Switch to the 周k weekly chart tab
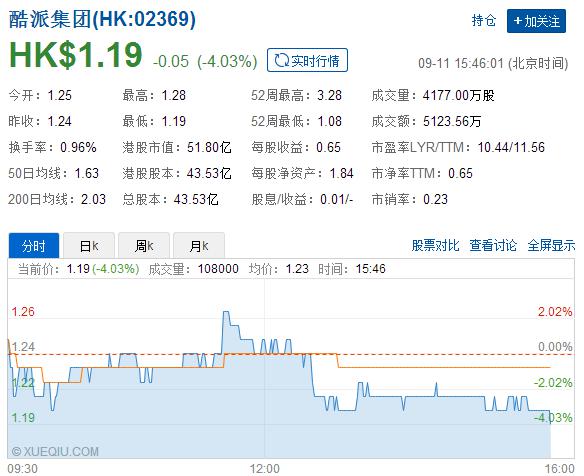The width and height of the screenshot is (584, 476). 144,246
